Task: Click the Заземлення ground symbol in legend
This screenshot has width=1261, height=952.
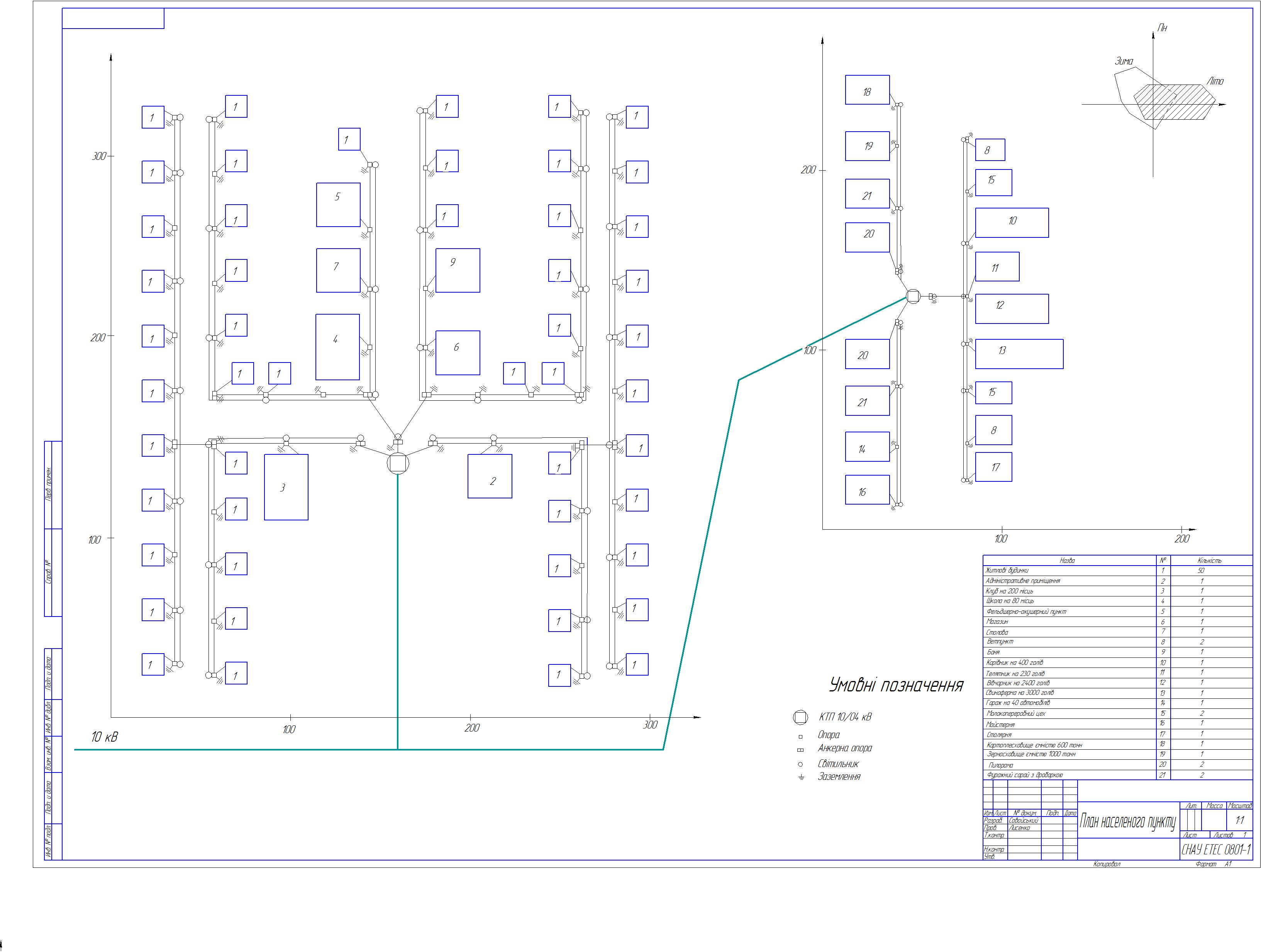Action: [x=801, y=778]
